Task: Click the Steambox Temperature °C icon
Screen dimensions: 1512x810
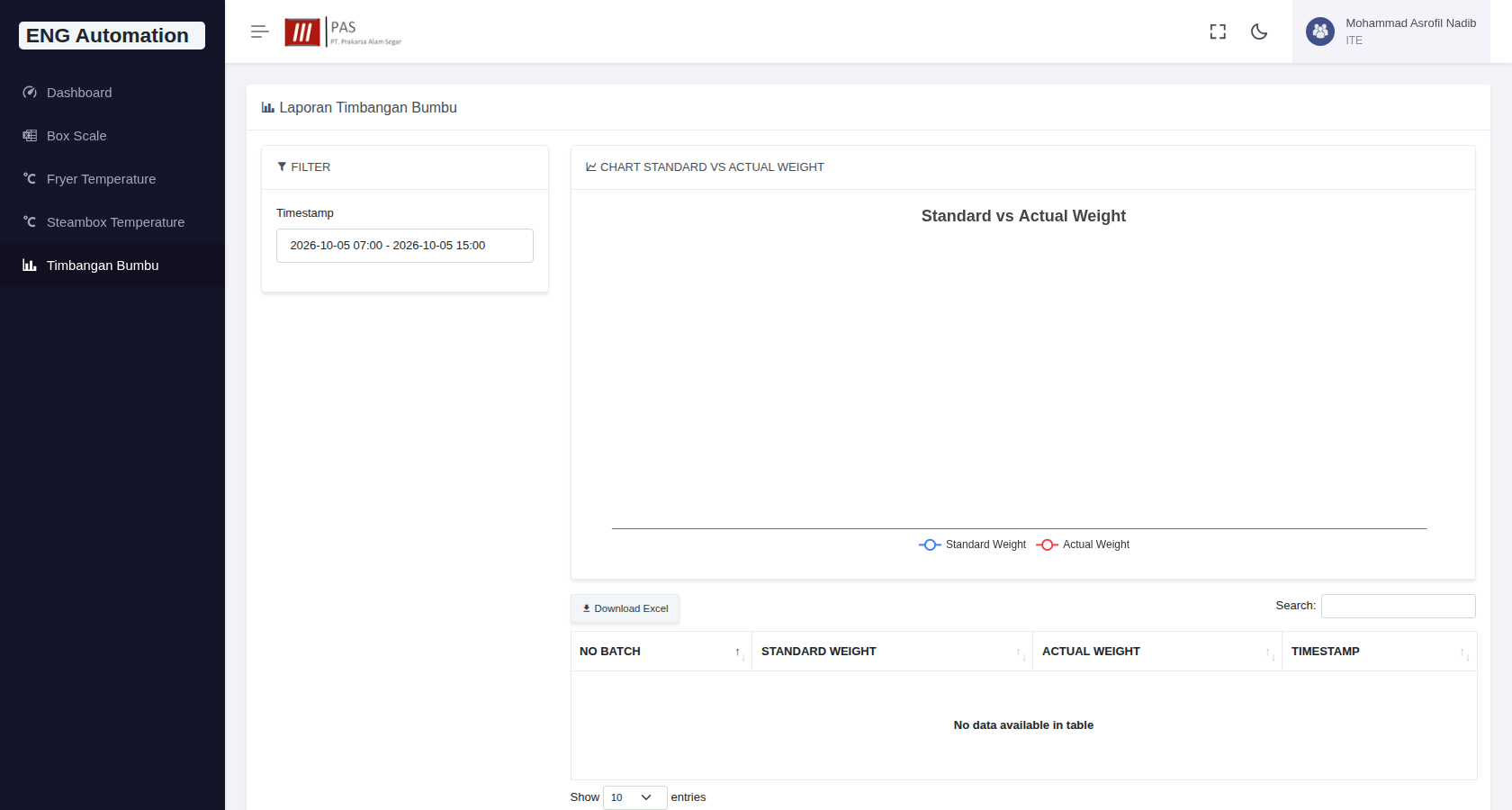Action: [x=30, y=222]
